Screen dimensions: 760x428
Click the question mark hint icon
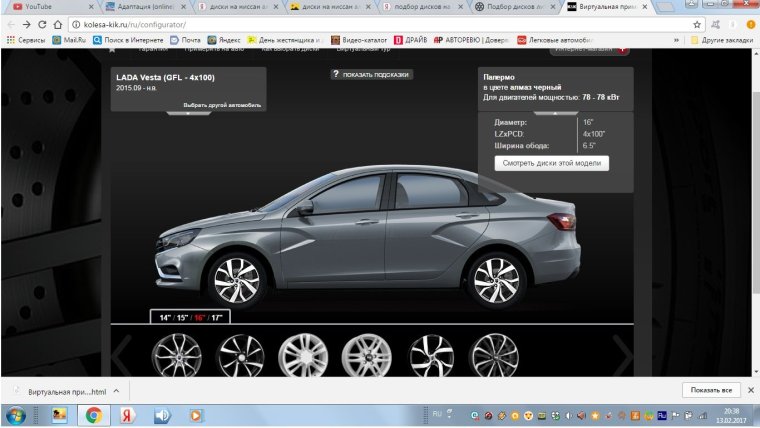point(336,74)
